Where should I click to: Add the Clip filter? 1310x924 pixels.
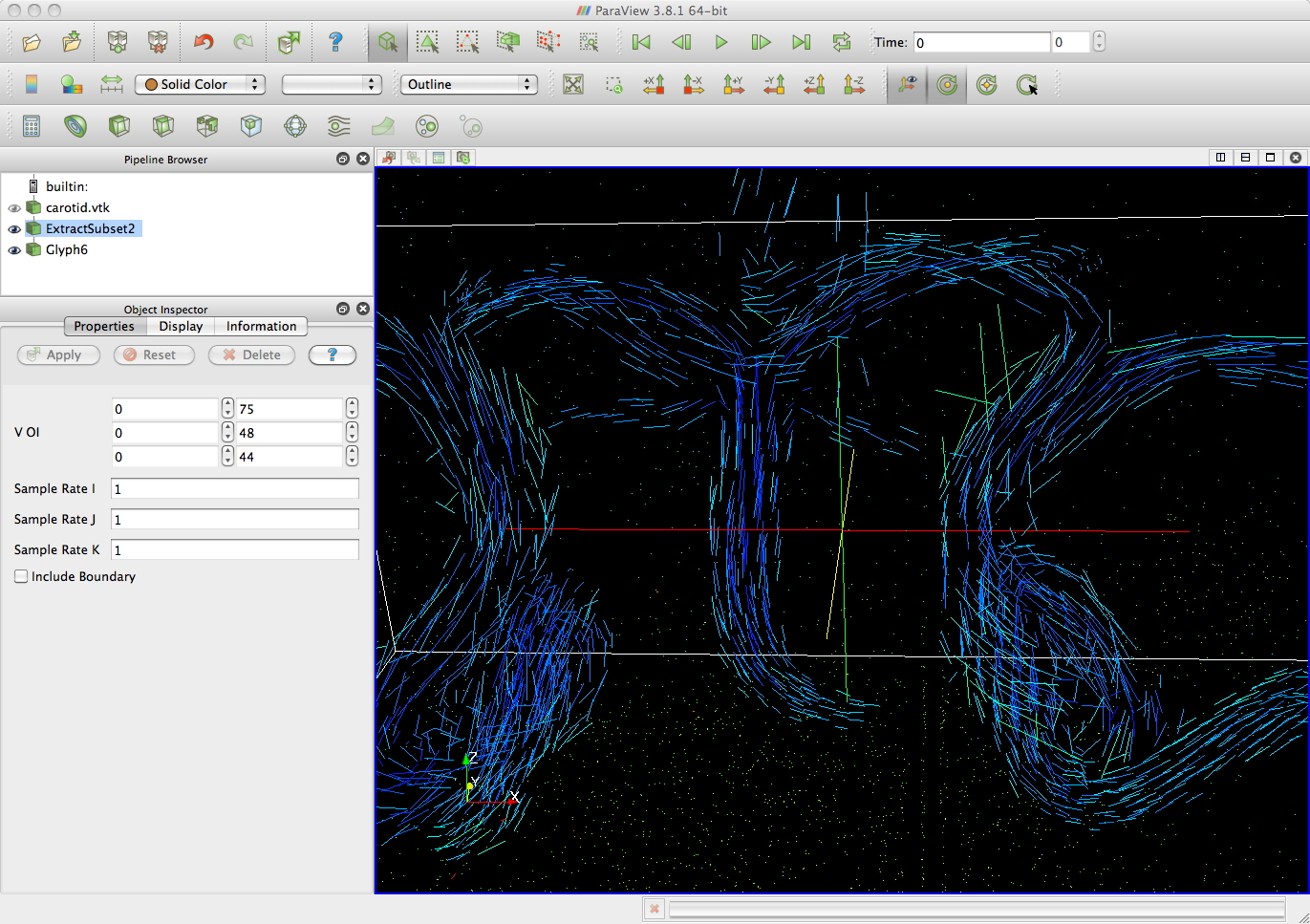[119, 126]
